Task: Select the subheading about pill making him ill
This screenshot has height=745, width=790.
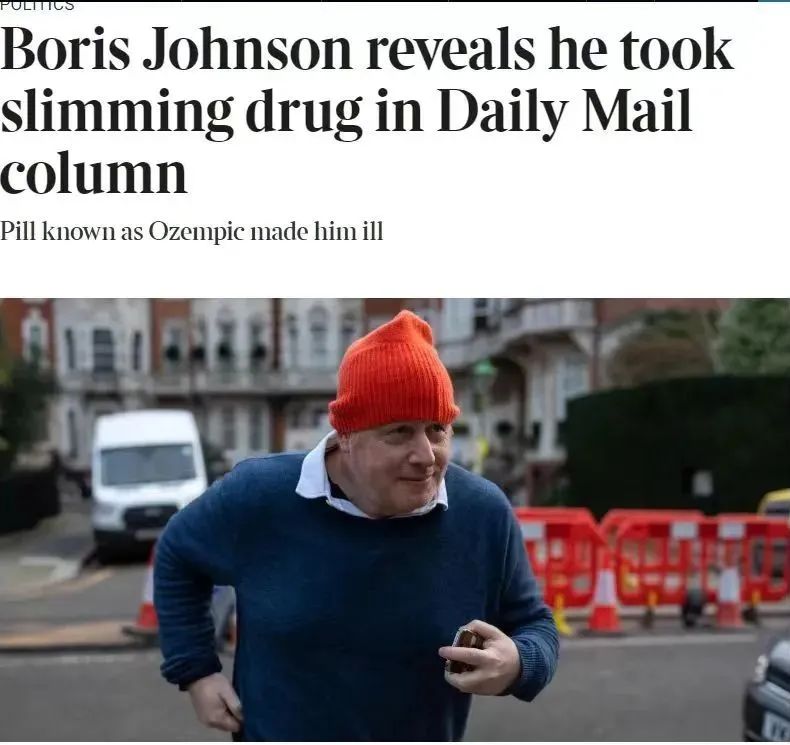Action: 191,232
